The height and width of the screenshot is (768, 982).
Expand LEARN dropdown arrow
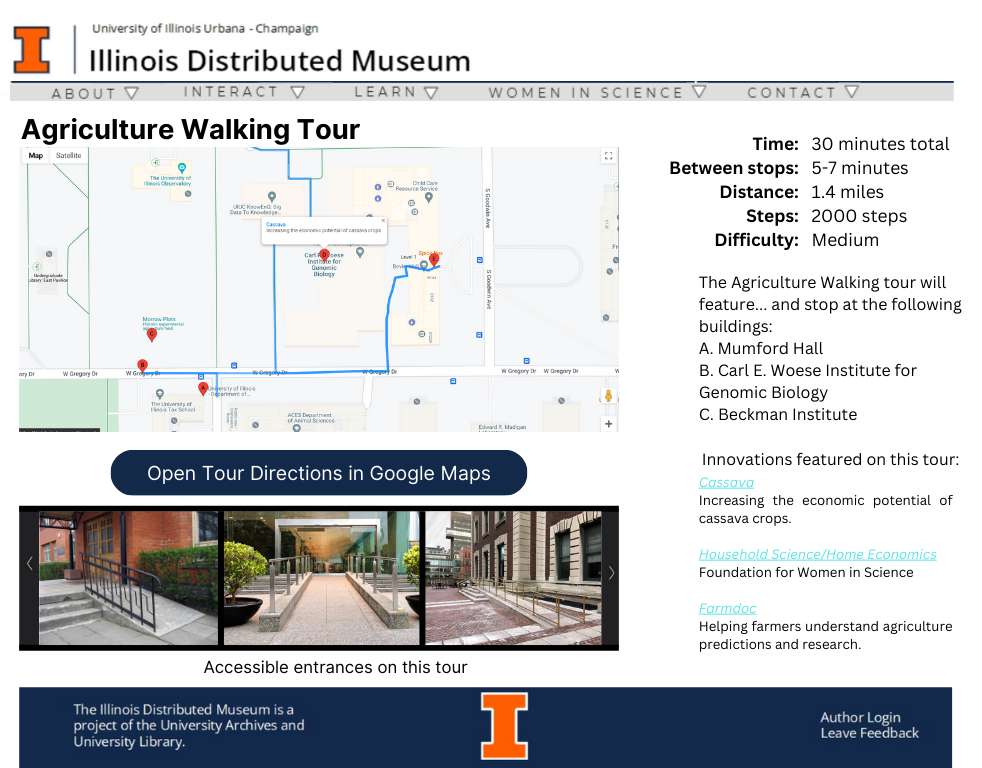pyautogui.click(x=431, y=93)
